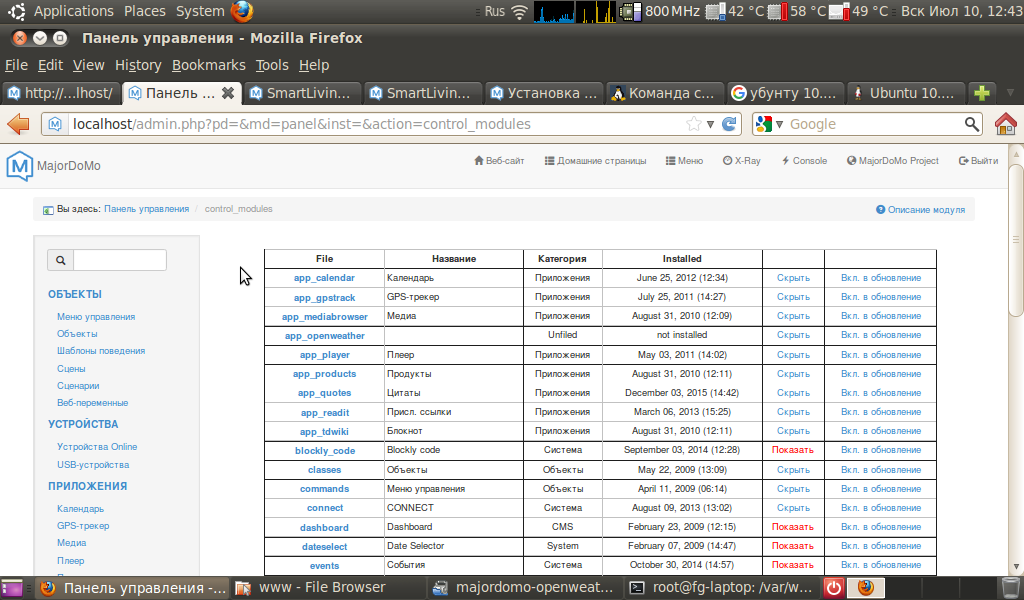Open Веб-сайт via the home icon

pyautogui.click(x=480, y=160)
